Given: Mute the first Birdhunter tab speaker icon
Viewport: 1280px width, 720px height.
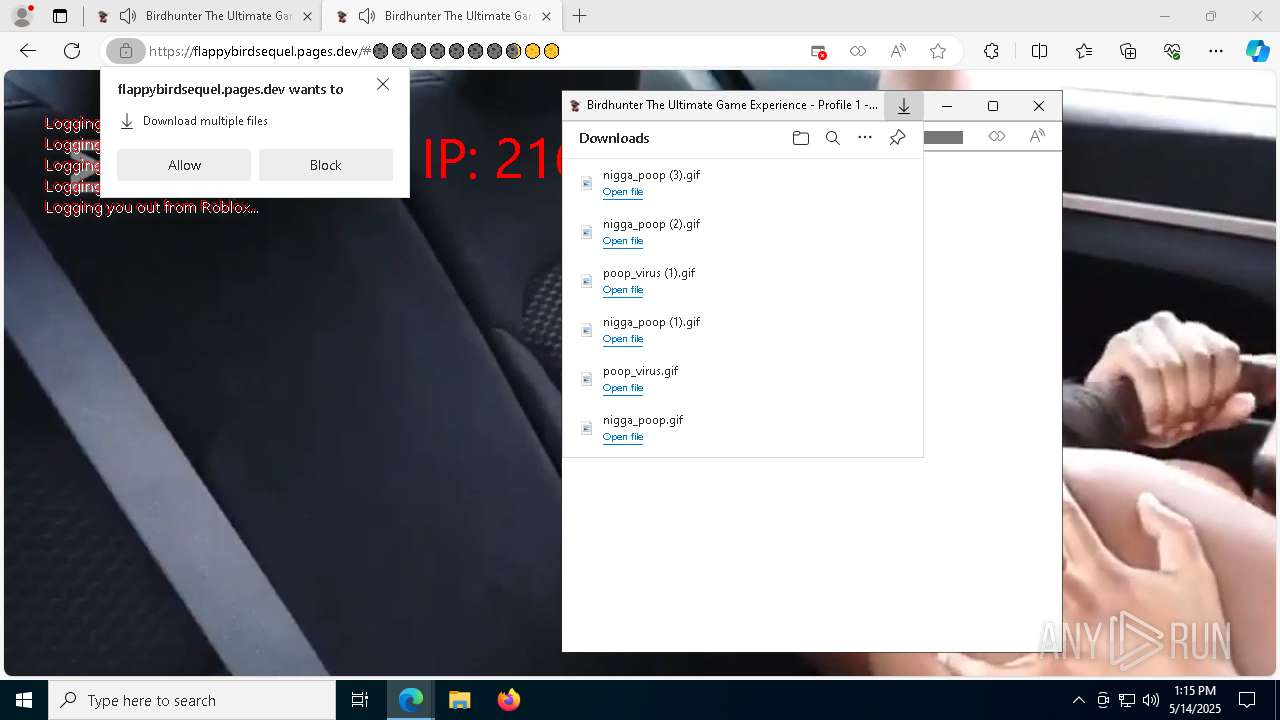Looking at the screenshot, I should (x=128, y=16).
